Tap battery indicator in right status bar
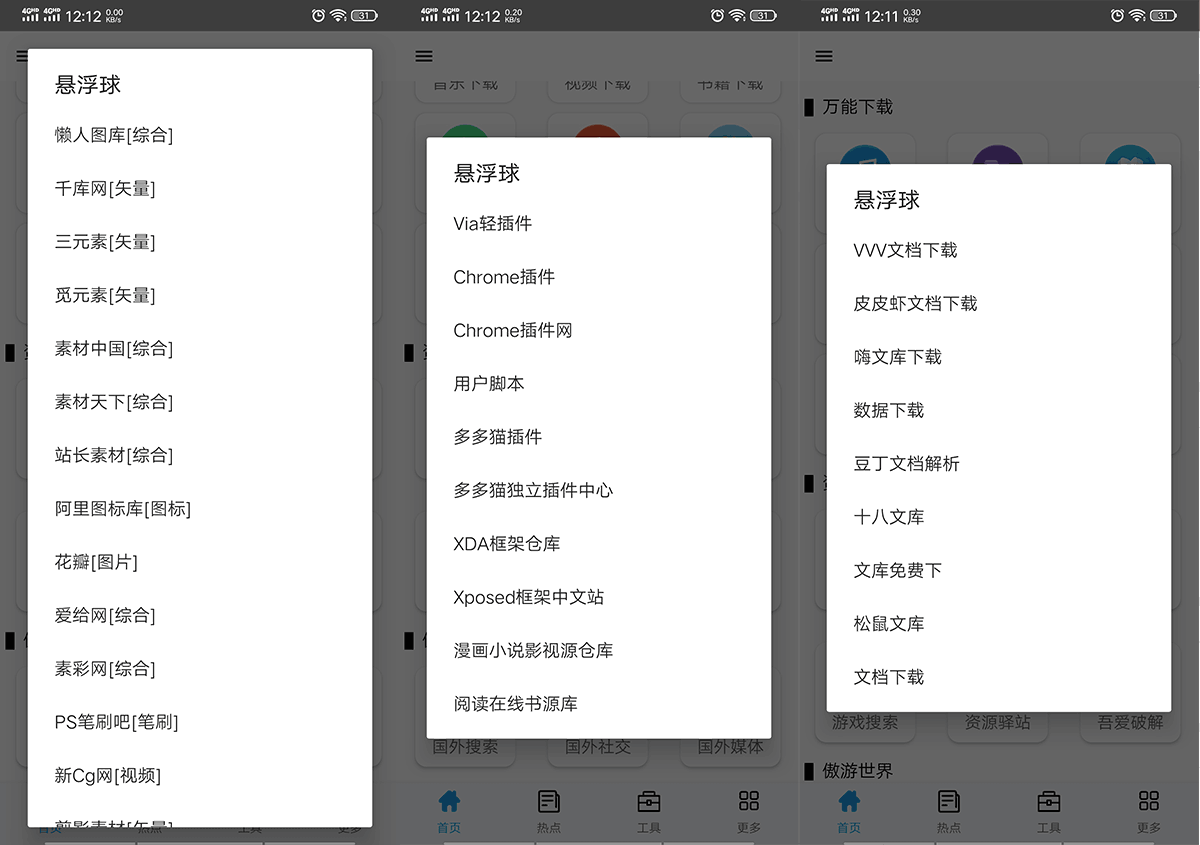 coord(1164,15)
